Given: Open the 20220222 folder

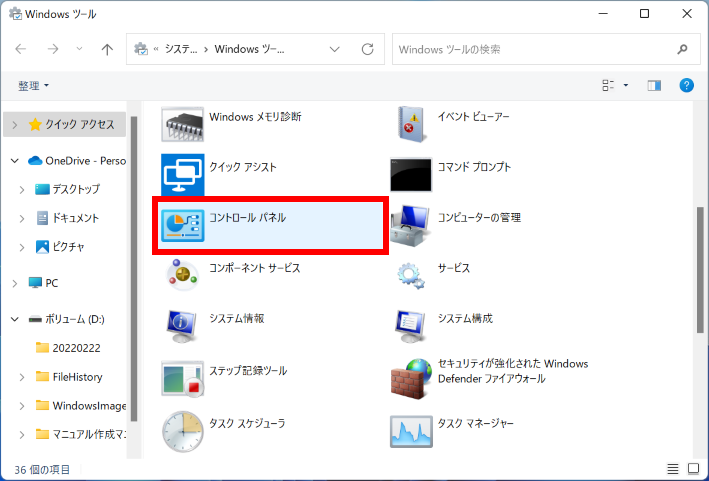Looking at the screenshot, I should point(68,348).
